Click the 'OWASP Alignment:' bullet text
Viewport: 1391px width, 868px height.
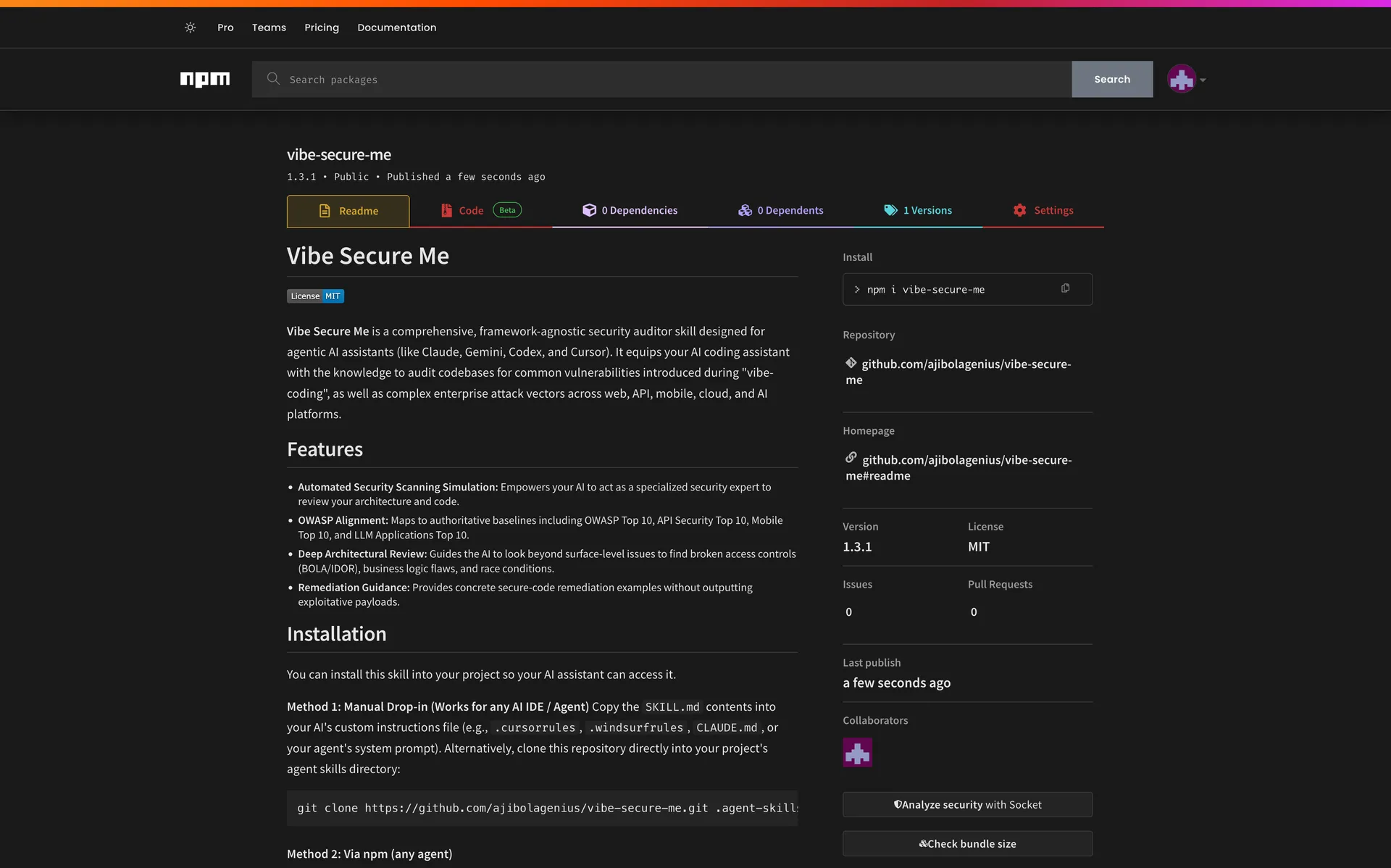[343, 520]
